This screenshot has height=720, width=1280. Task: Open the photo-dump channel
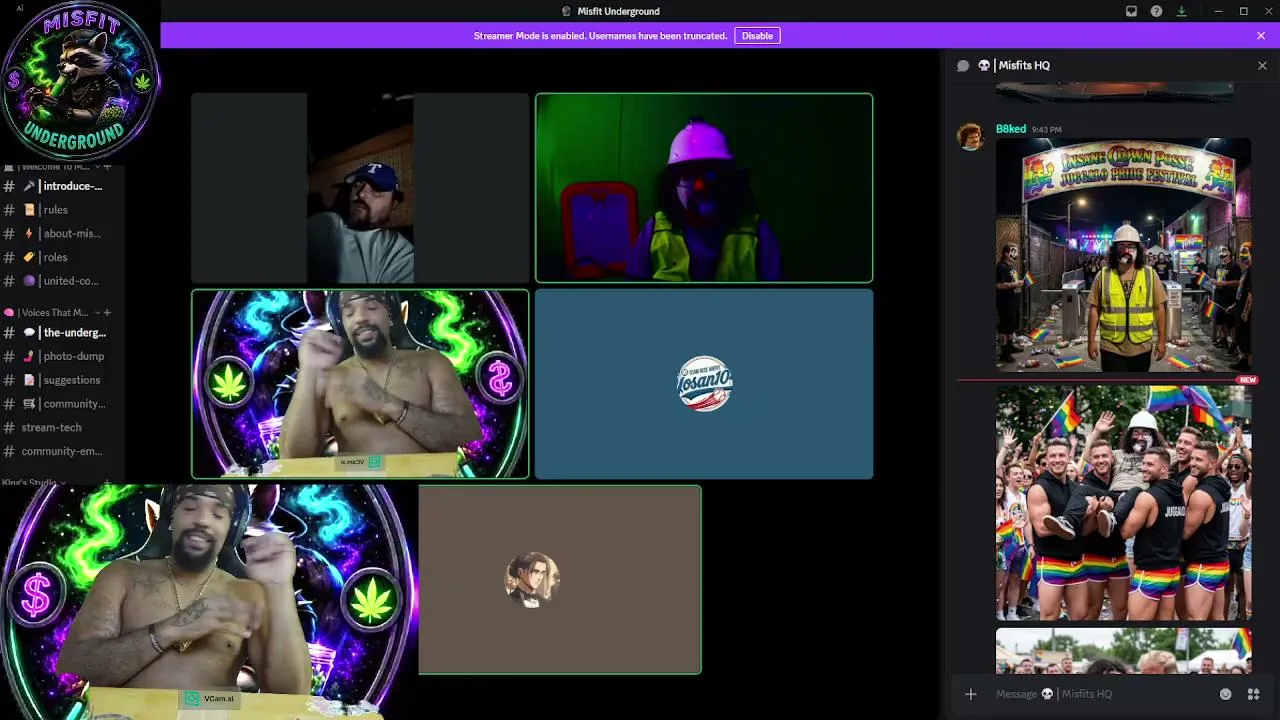pos(62,356)
